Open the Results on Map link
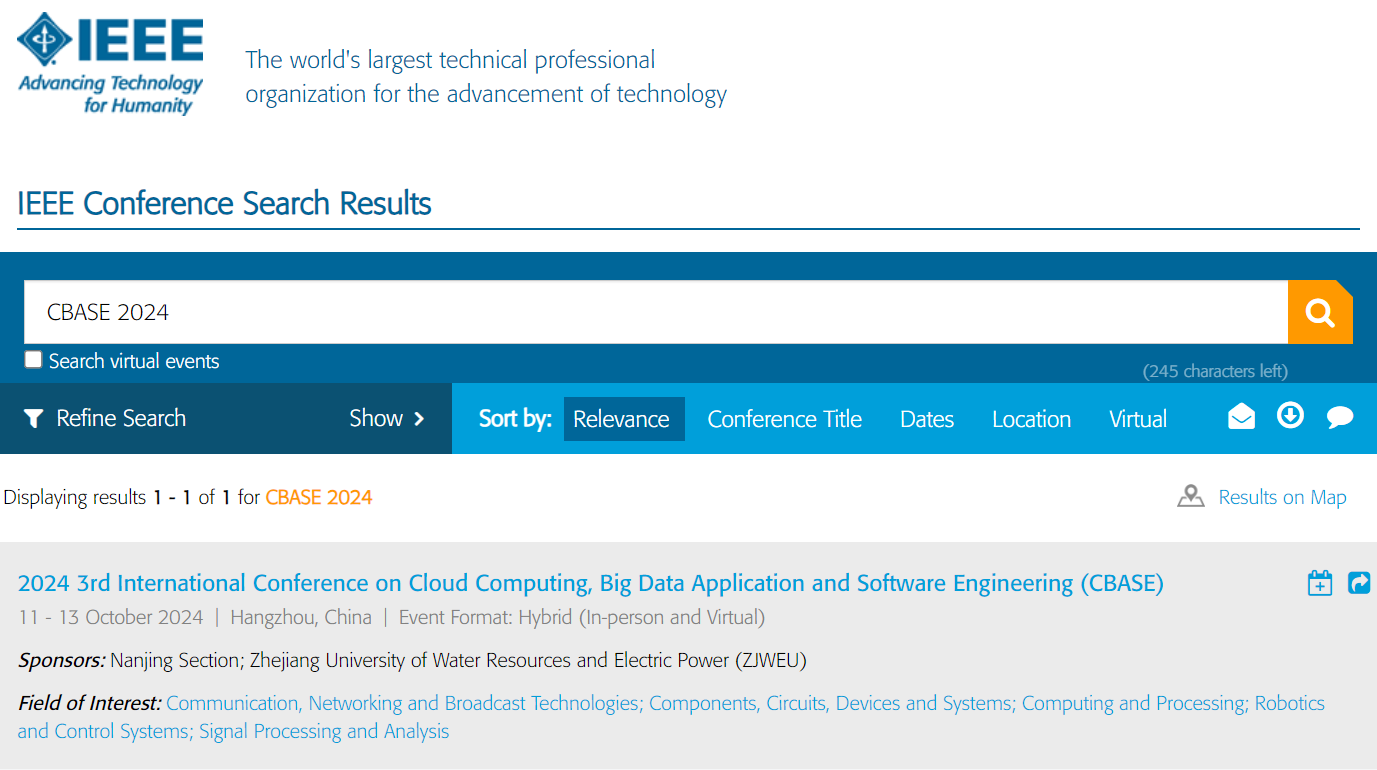1377x770 pixels. tap(1282, 497)
